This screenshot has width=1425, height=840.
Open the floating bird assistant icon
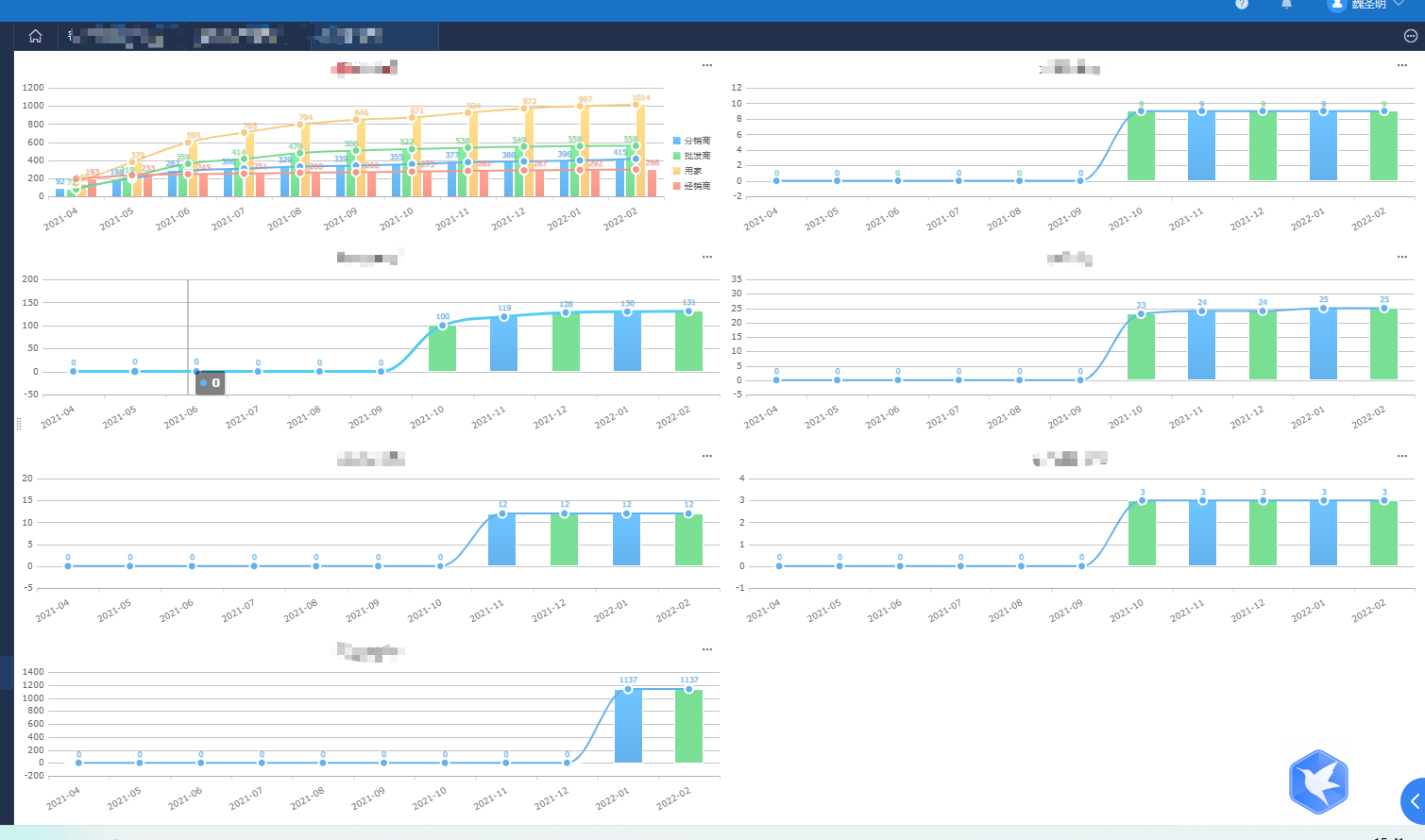[x=1318, y=781]
